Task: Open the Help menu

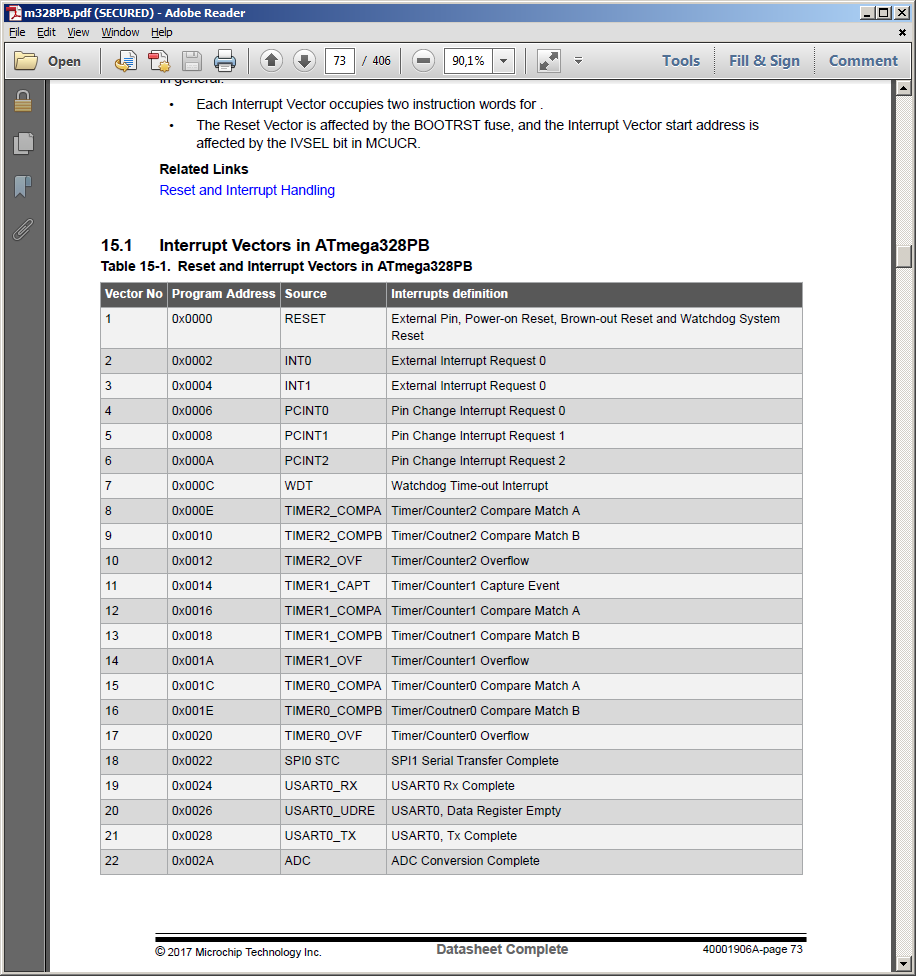Action: click(161, 32)
